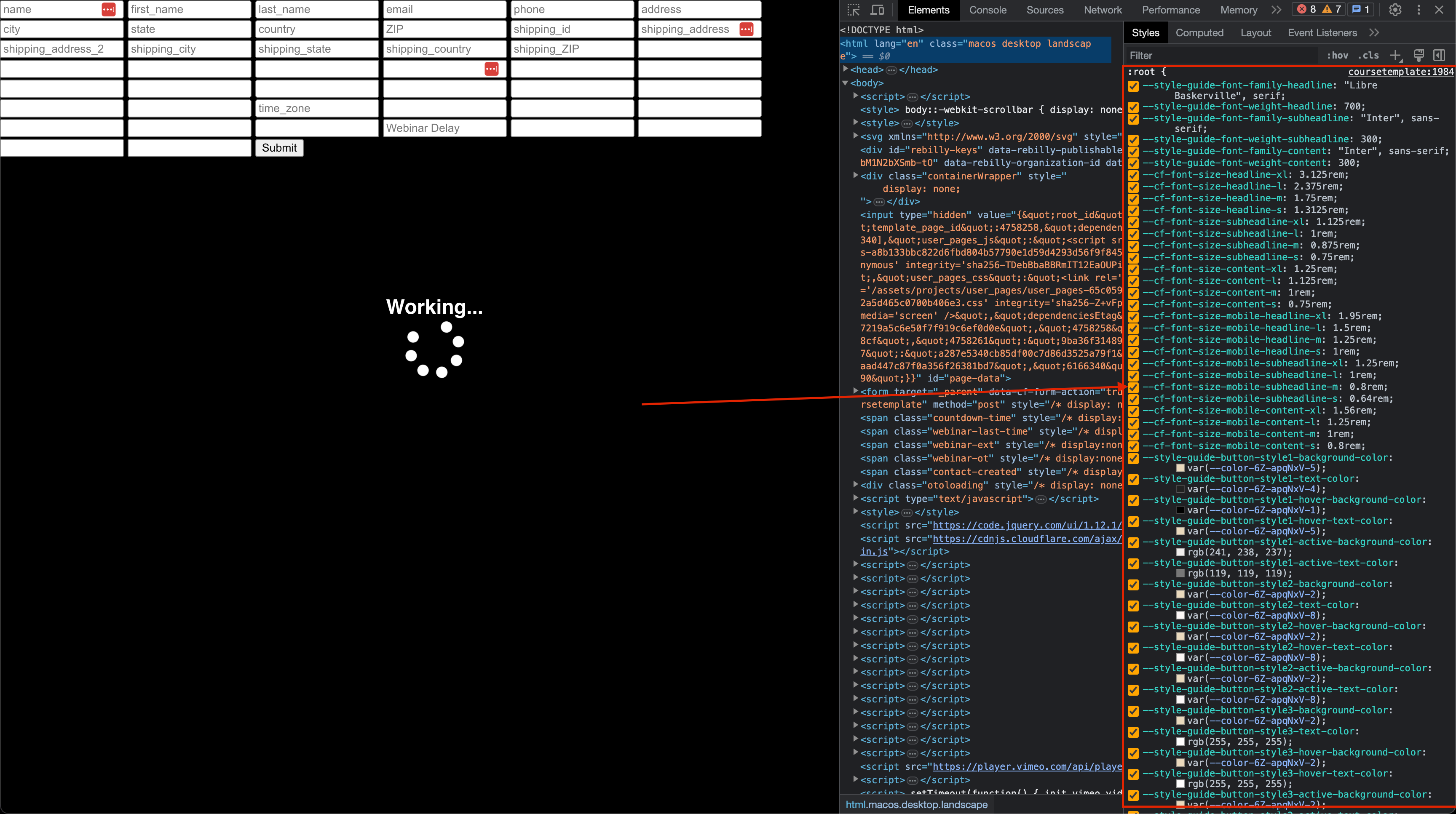Click the new style rule plus icon
The height and width of the screenshot is (814, 1456).
tap(1395, 55)
